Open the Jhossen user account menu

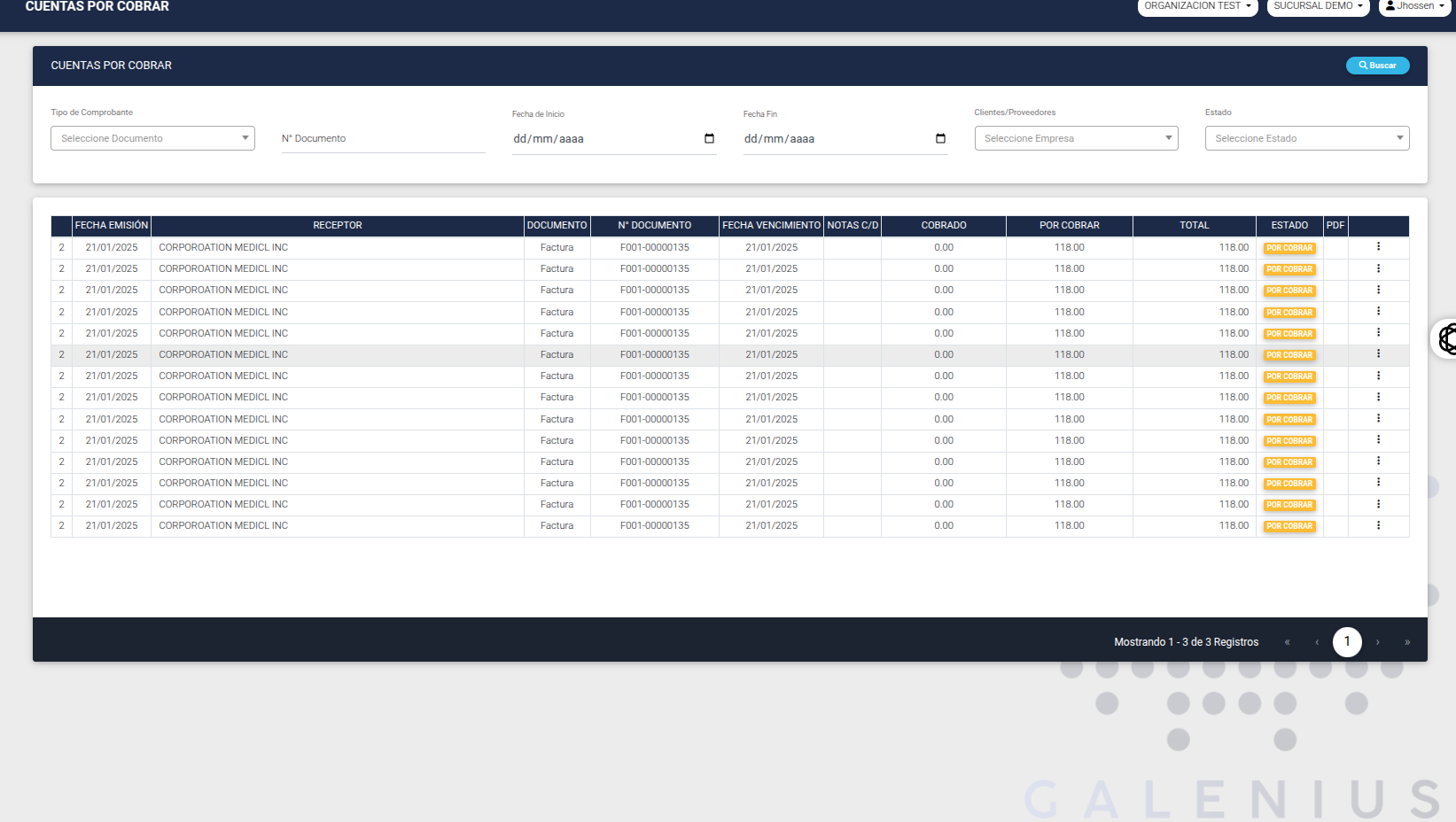tap(1414, 6)
